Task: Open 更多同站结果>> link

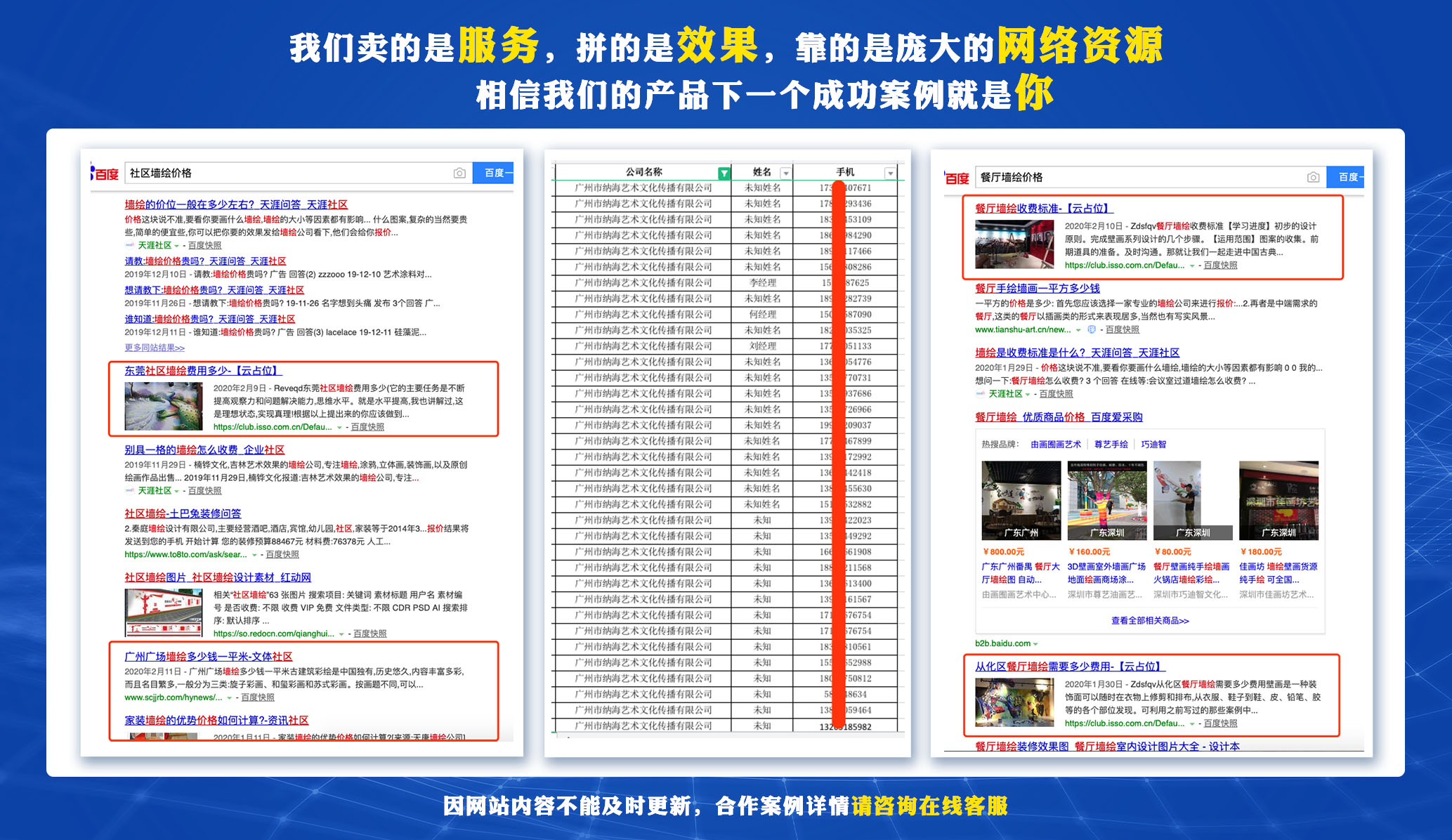Action: [x=155, y=348]
